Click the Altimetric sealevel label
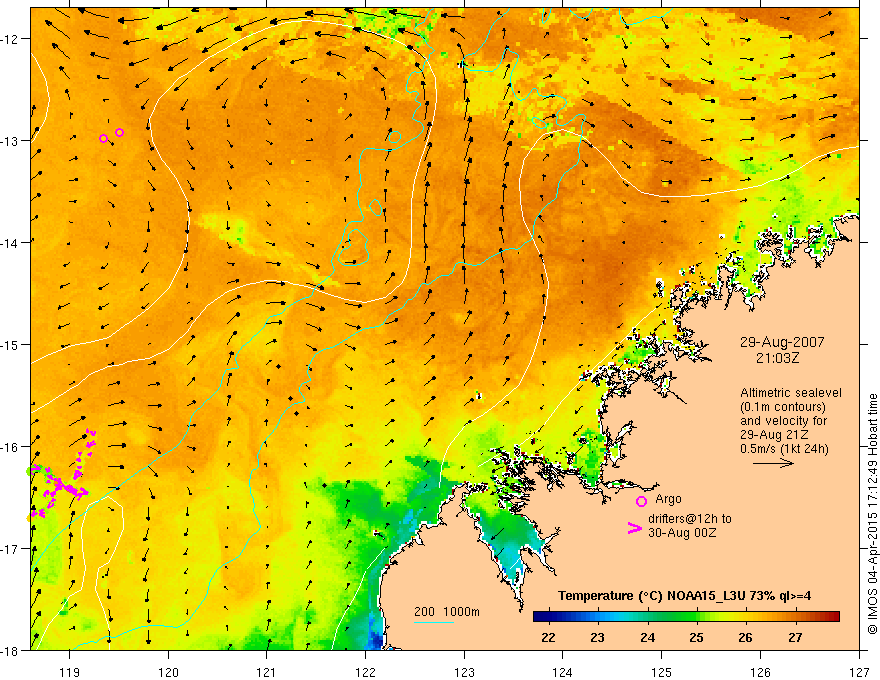This screenshot has width=880, height=680. point(791,393)
